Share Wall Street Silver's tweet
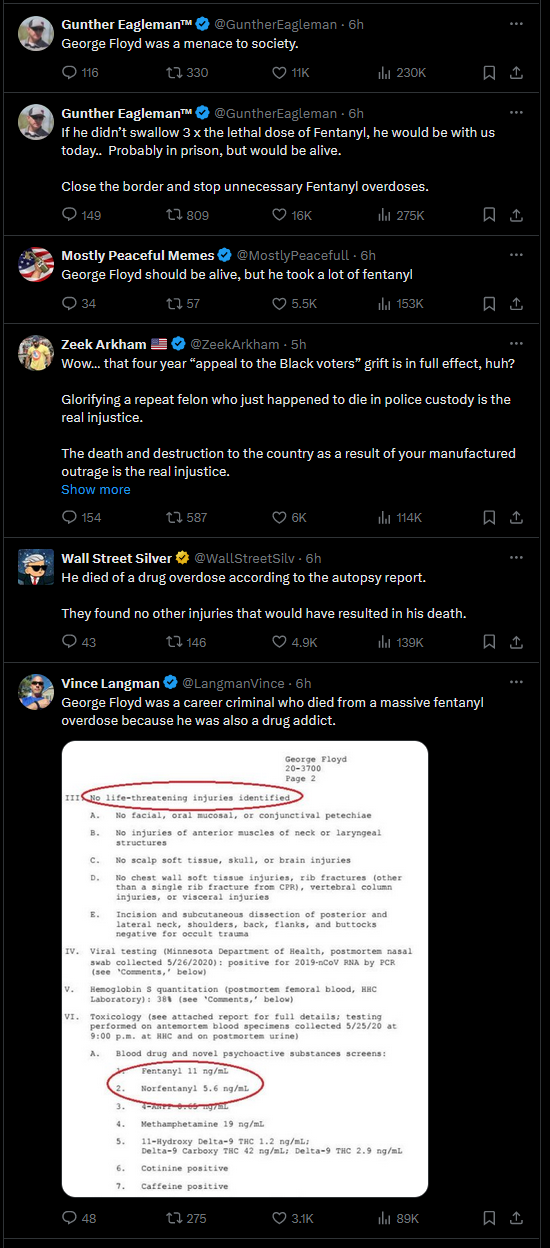This screenshot has height=1248, width=550. point(517,642)
